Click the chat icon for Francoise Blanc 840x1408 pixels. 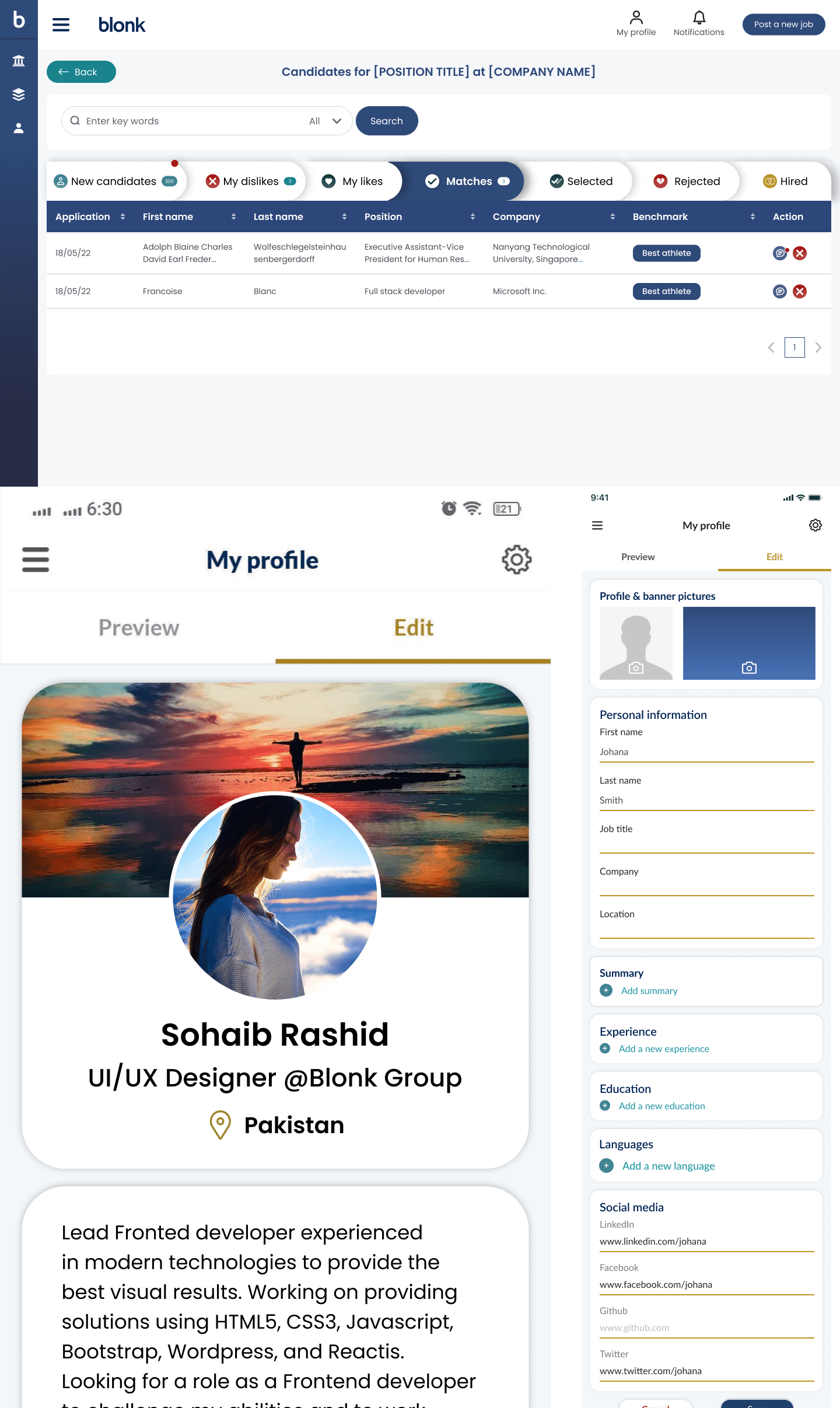[779, 291]
